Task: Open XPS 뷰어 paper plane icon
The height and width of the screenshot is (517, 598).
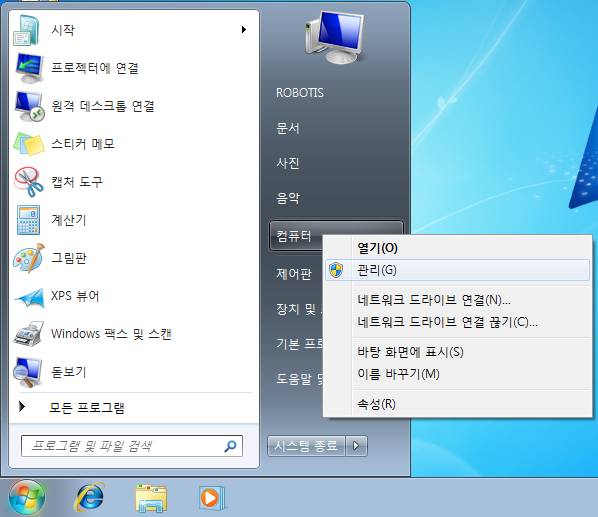Action: 29,297
